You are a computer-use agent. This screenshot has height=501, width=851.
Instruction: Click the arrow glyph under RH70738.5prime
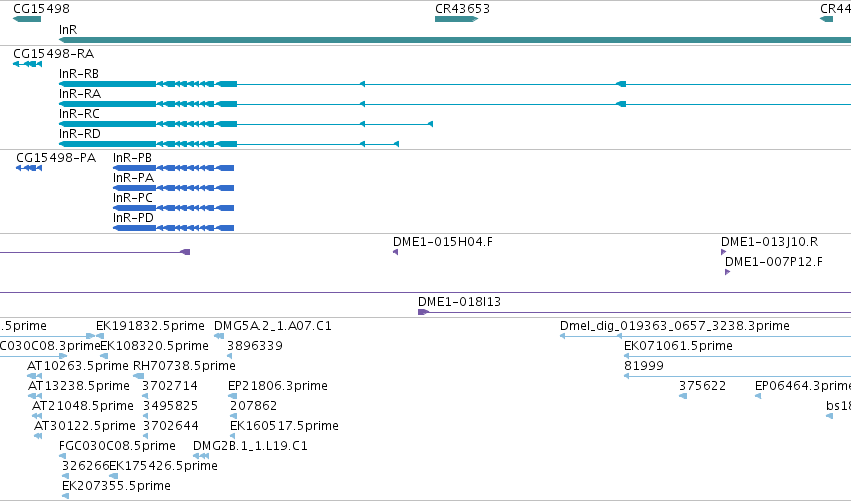tap(138, 376)
